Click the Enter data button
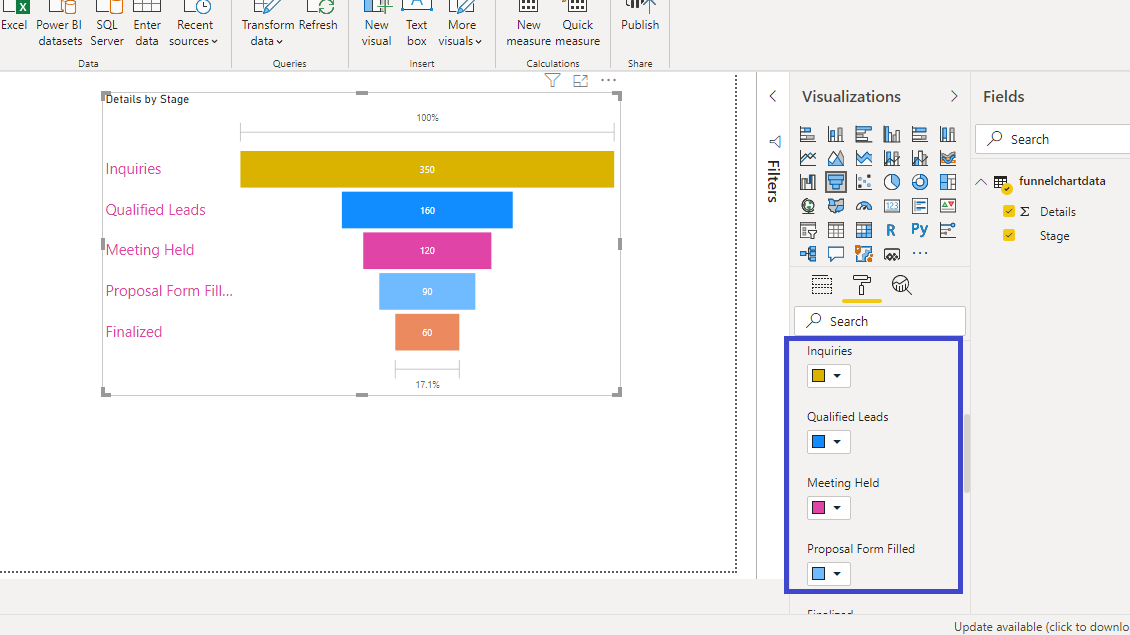Image resolution: width=1130 pixels, height=635 pixels. pyautogui.click(x=147, y=25)
